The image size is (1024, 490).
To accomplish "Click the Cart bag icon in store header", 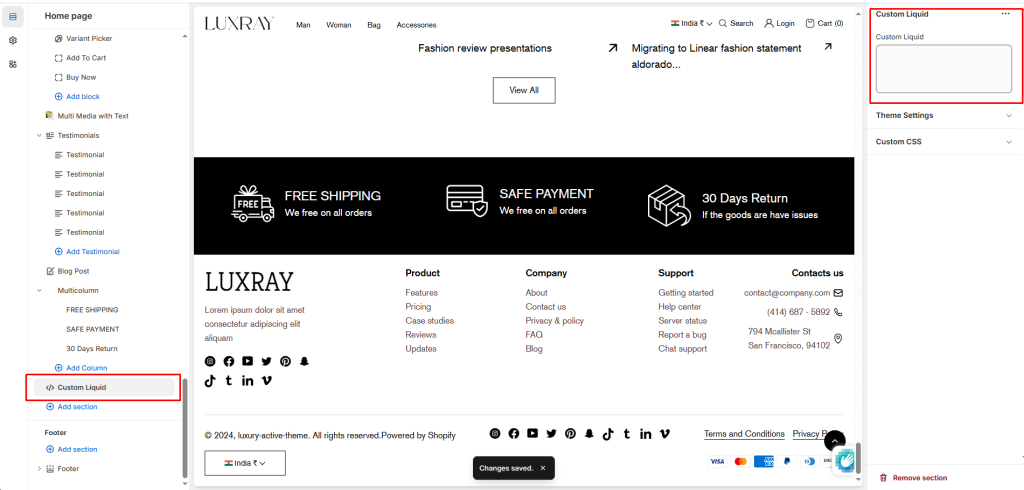I will click(810, 23).
